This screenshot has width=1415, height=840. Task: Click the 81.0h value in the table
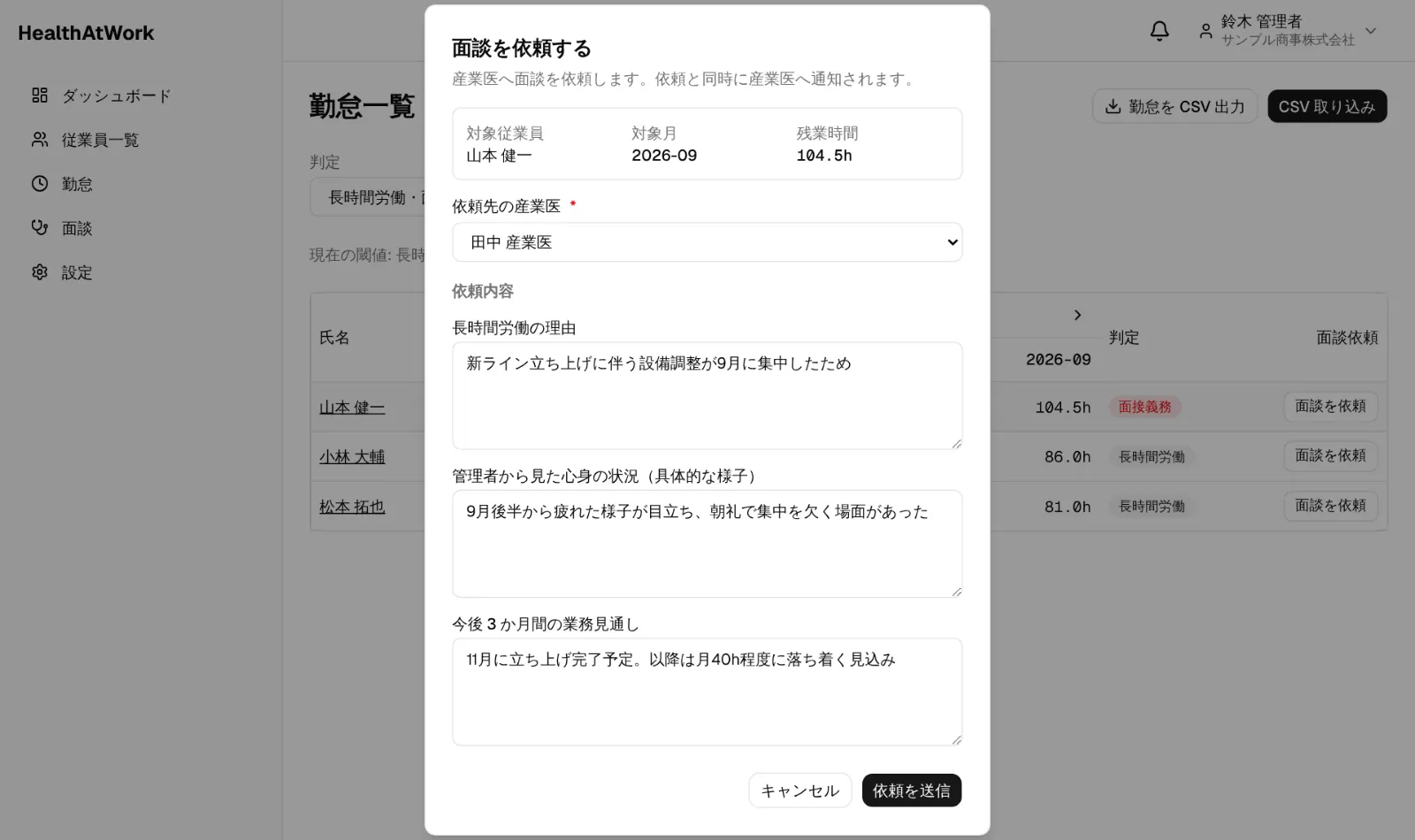[x=1067, y=507]
